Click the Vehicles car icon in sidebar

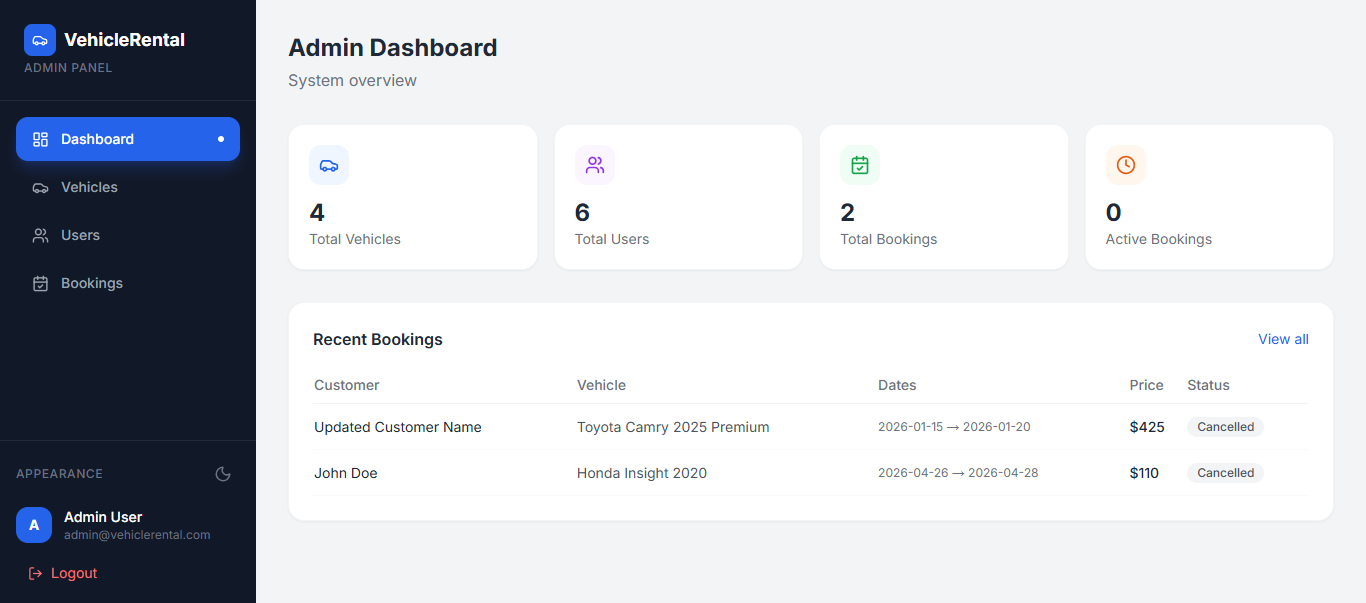click(x=40, y=187)
